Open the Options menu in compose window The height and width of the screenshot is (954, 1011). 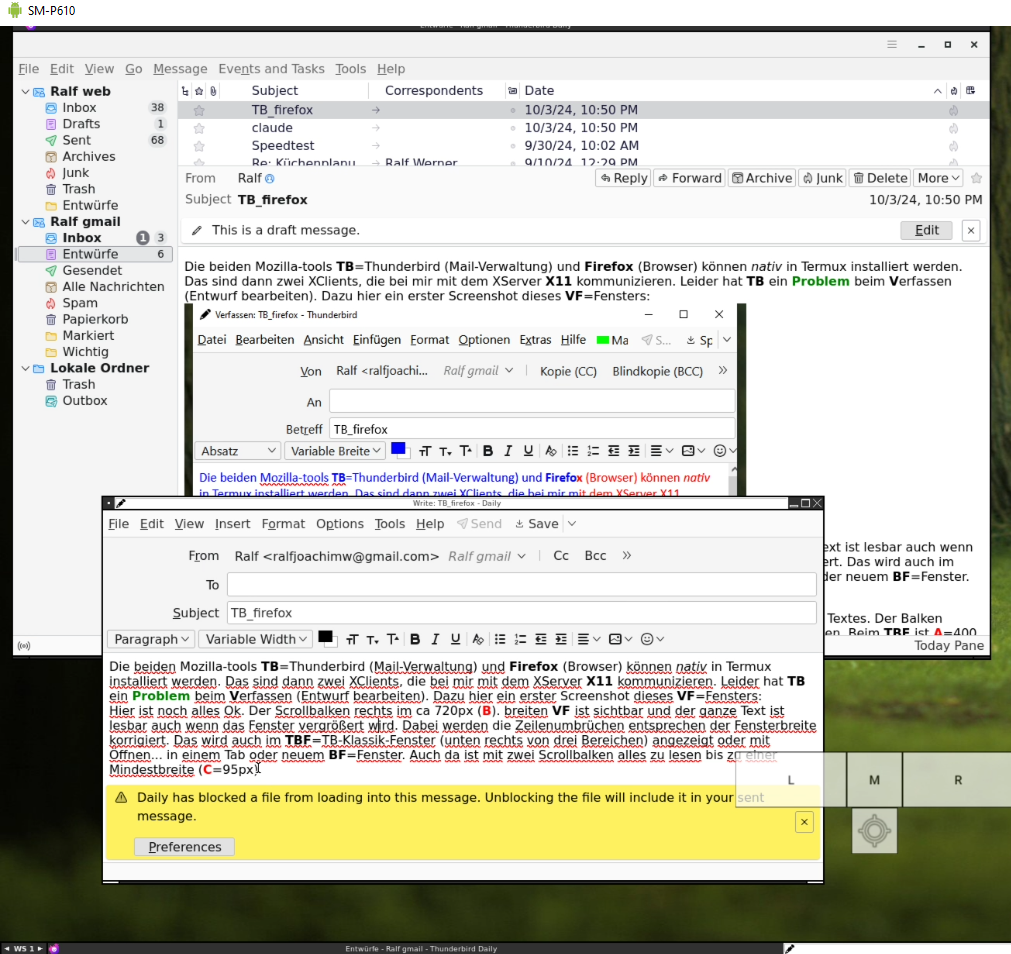coord(340,524)
